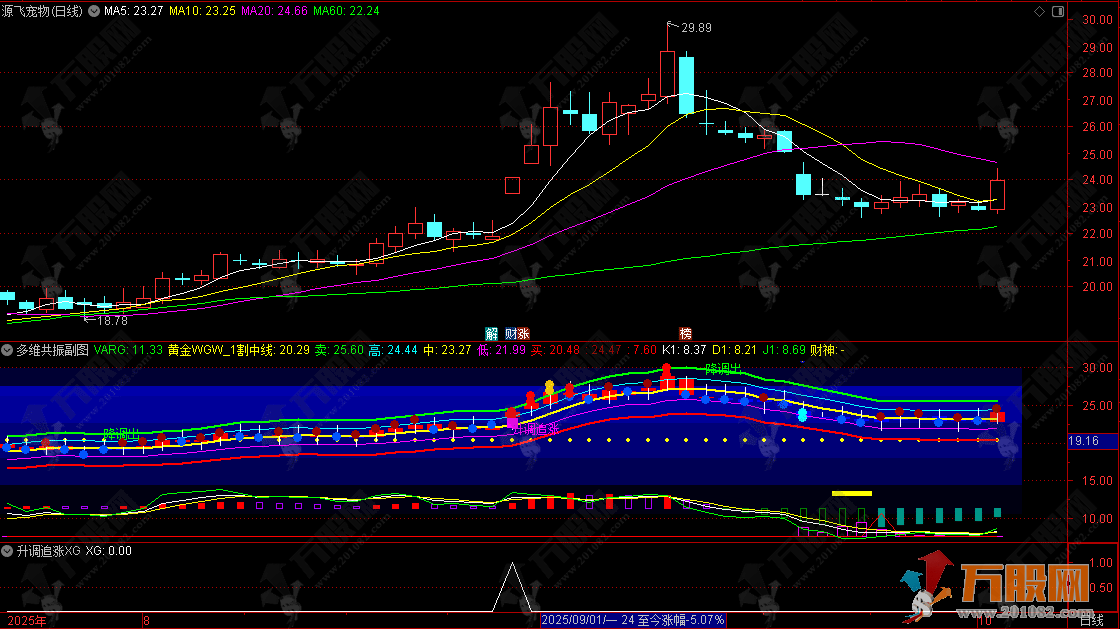
Task: Click the 财 marker icon
Action: tap(510, 333)
